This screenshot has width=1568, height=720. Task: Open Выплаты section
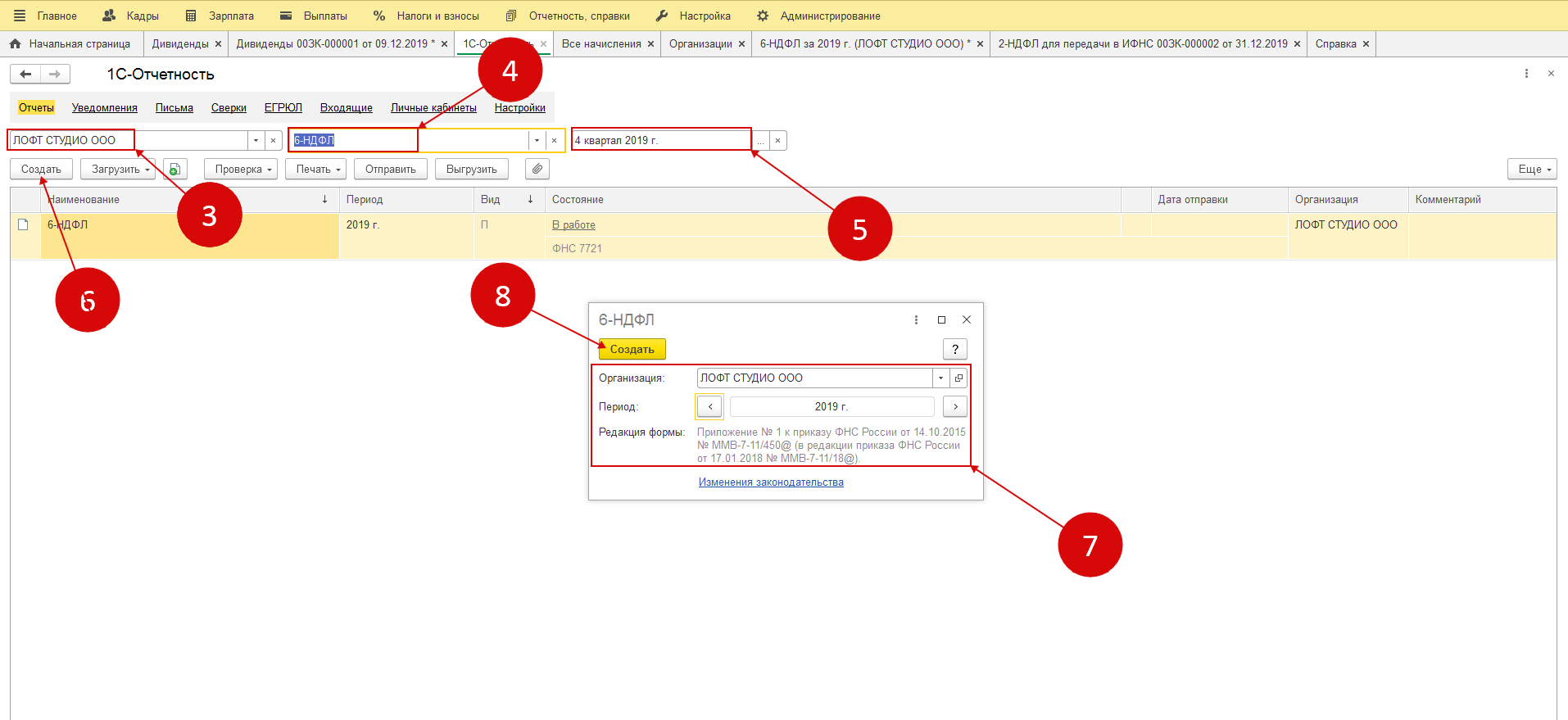314,16
